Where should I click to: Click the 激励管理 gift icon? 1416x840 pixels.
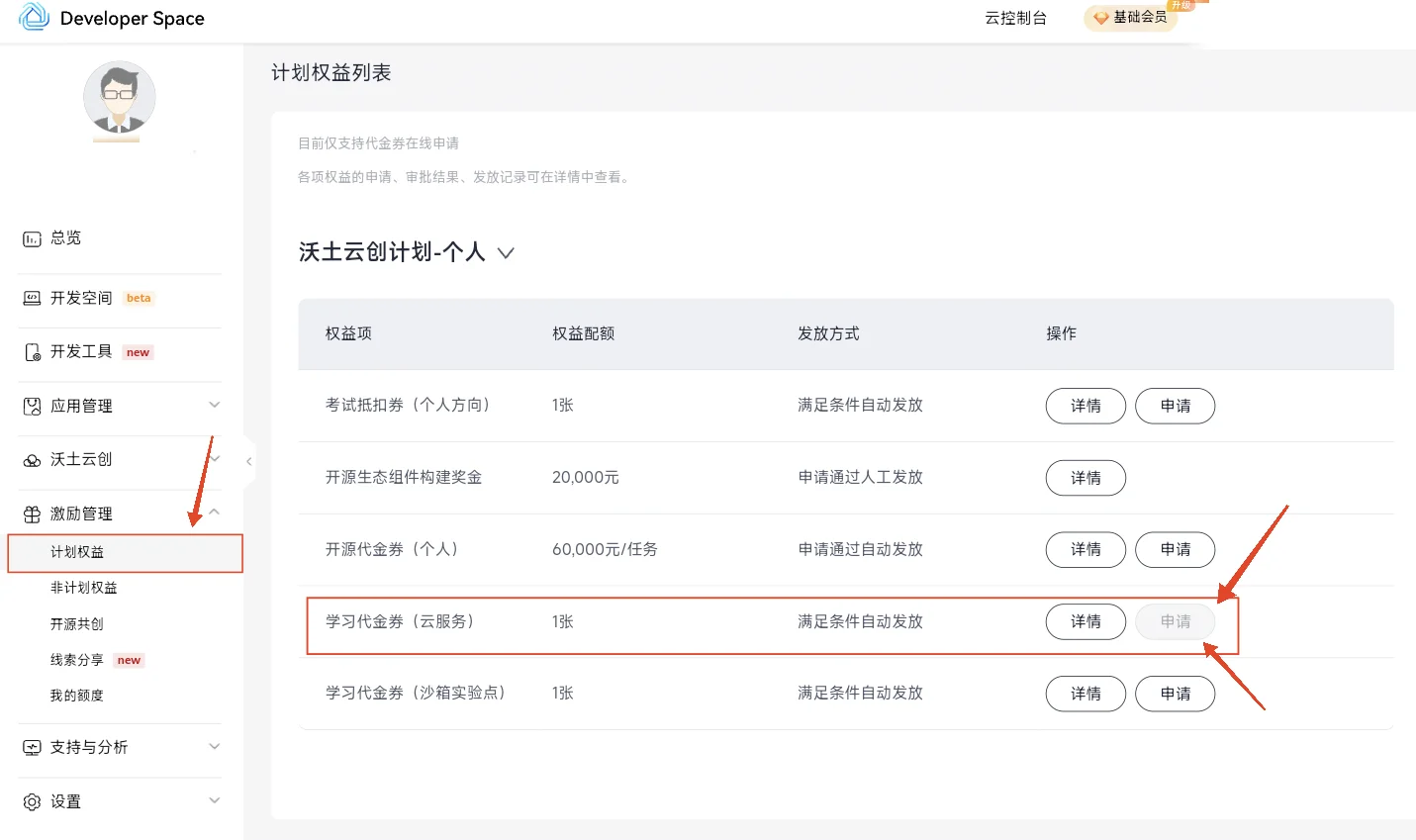coord(32,513)
